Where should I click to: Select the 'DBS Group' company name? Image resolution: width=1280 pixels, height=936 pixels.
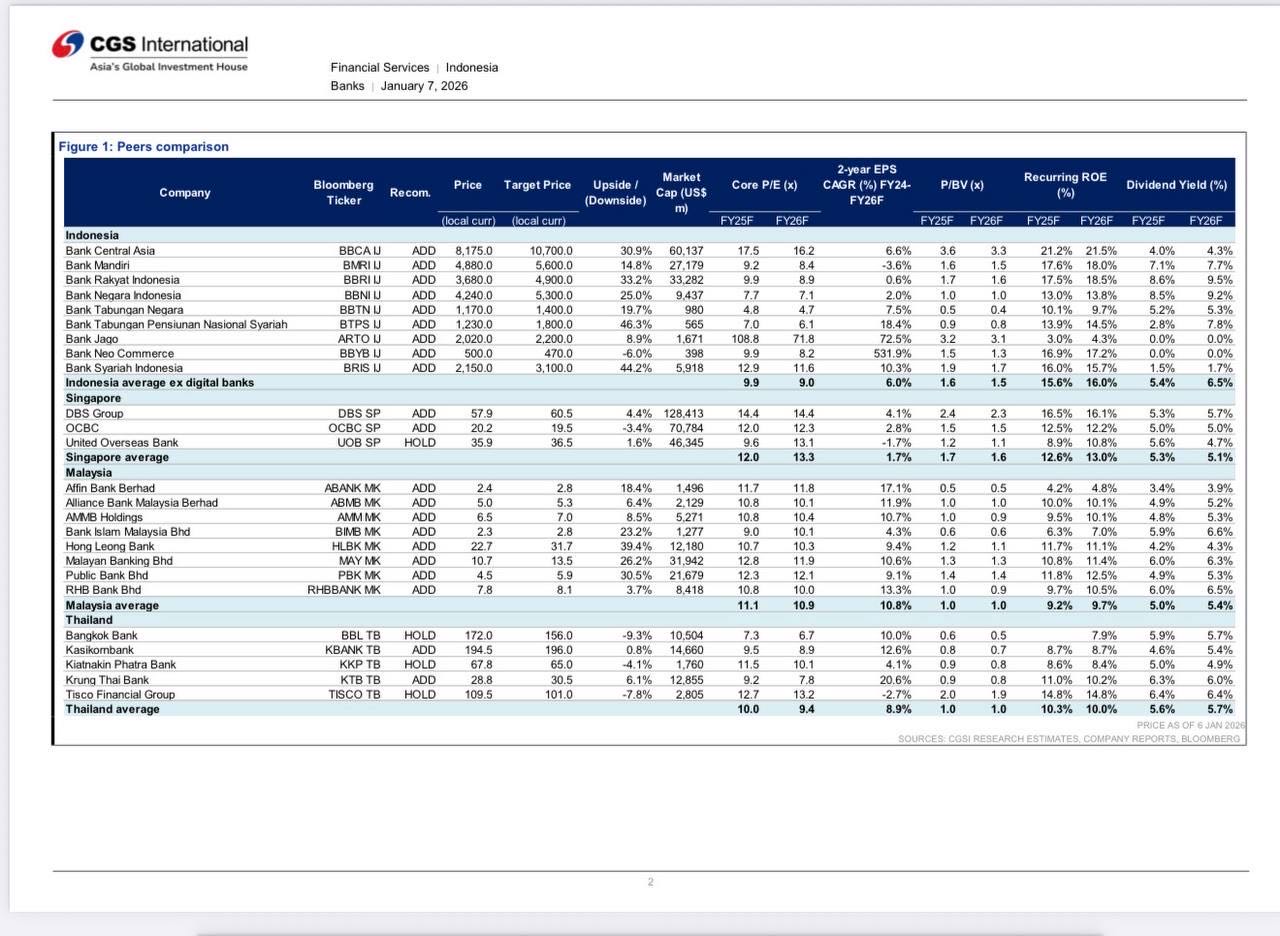coord(94,413)
